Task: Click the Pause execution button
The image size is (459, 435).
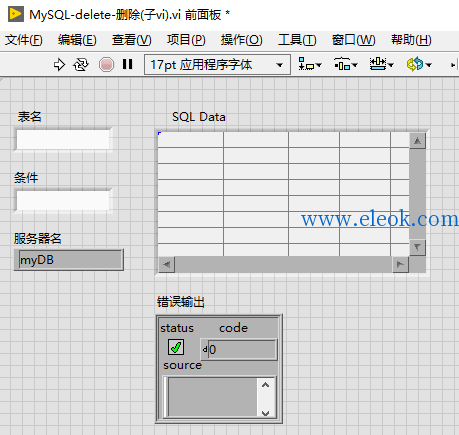Action: 127,64
